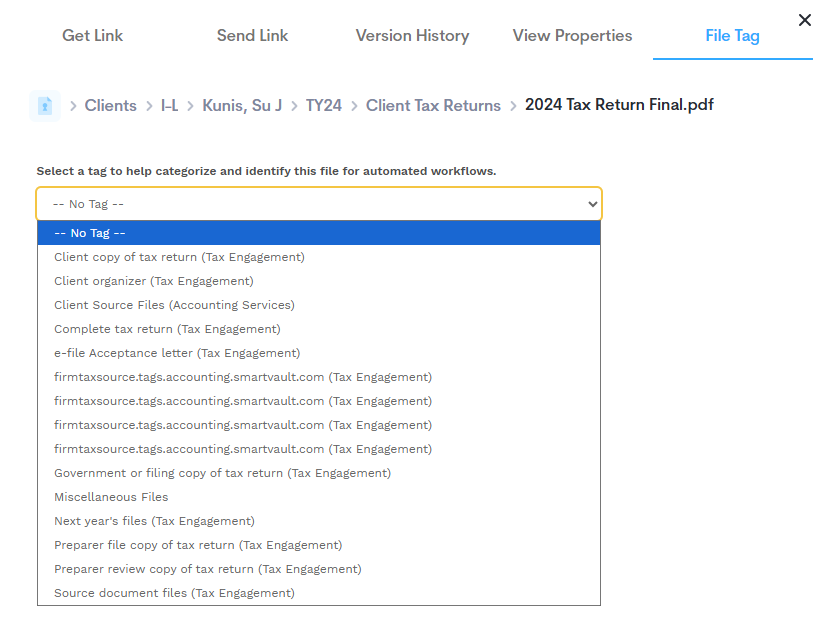Pick the Miscellaneous Files tag option

tap(111, 497)
